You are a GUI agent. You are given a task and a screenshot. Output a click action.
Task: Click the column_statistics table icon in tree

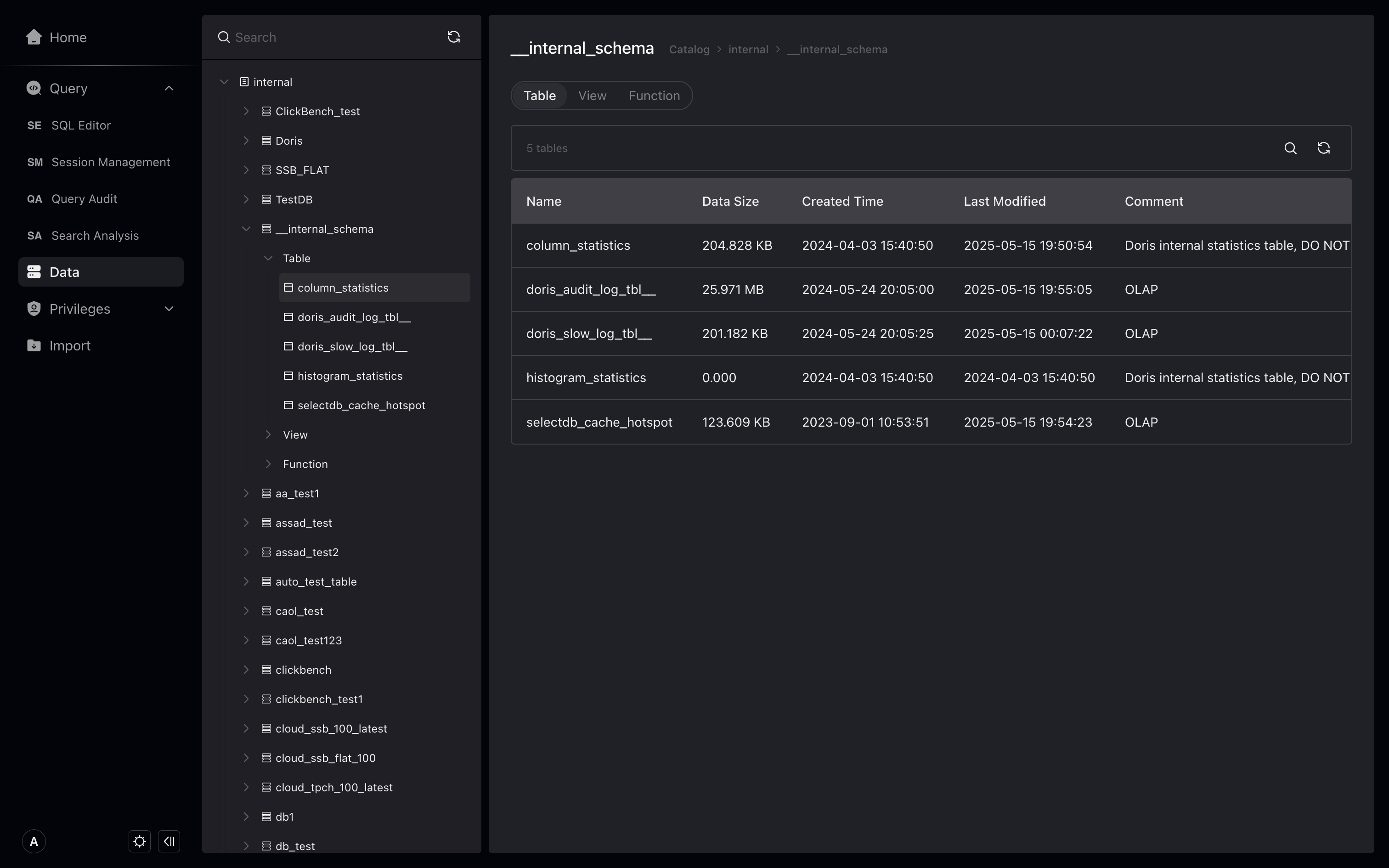click(289, 287)
